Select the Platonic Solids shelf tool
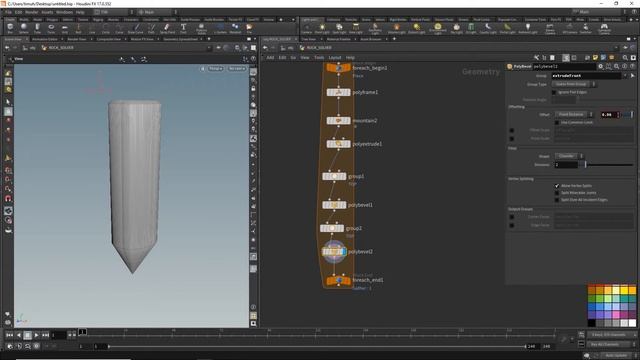The width and height of the screenshot is (640, 360). (x=201, y=28)
